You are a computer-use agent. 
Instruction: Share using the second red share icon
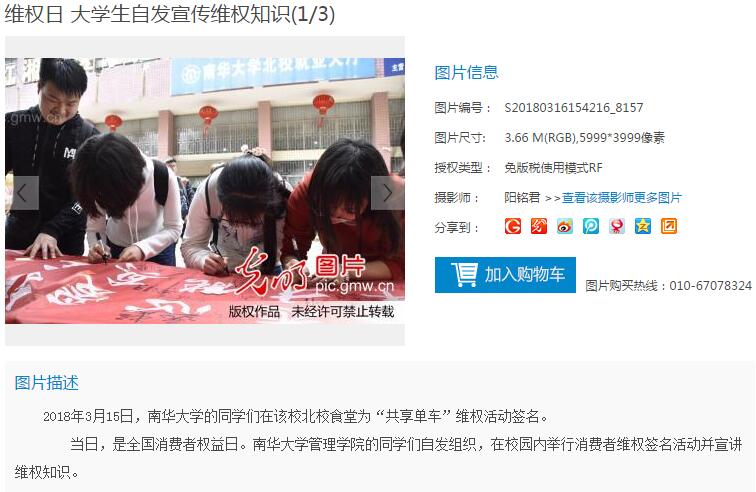point(539,226)
